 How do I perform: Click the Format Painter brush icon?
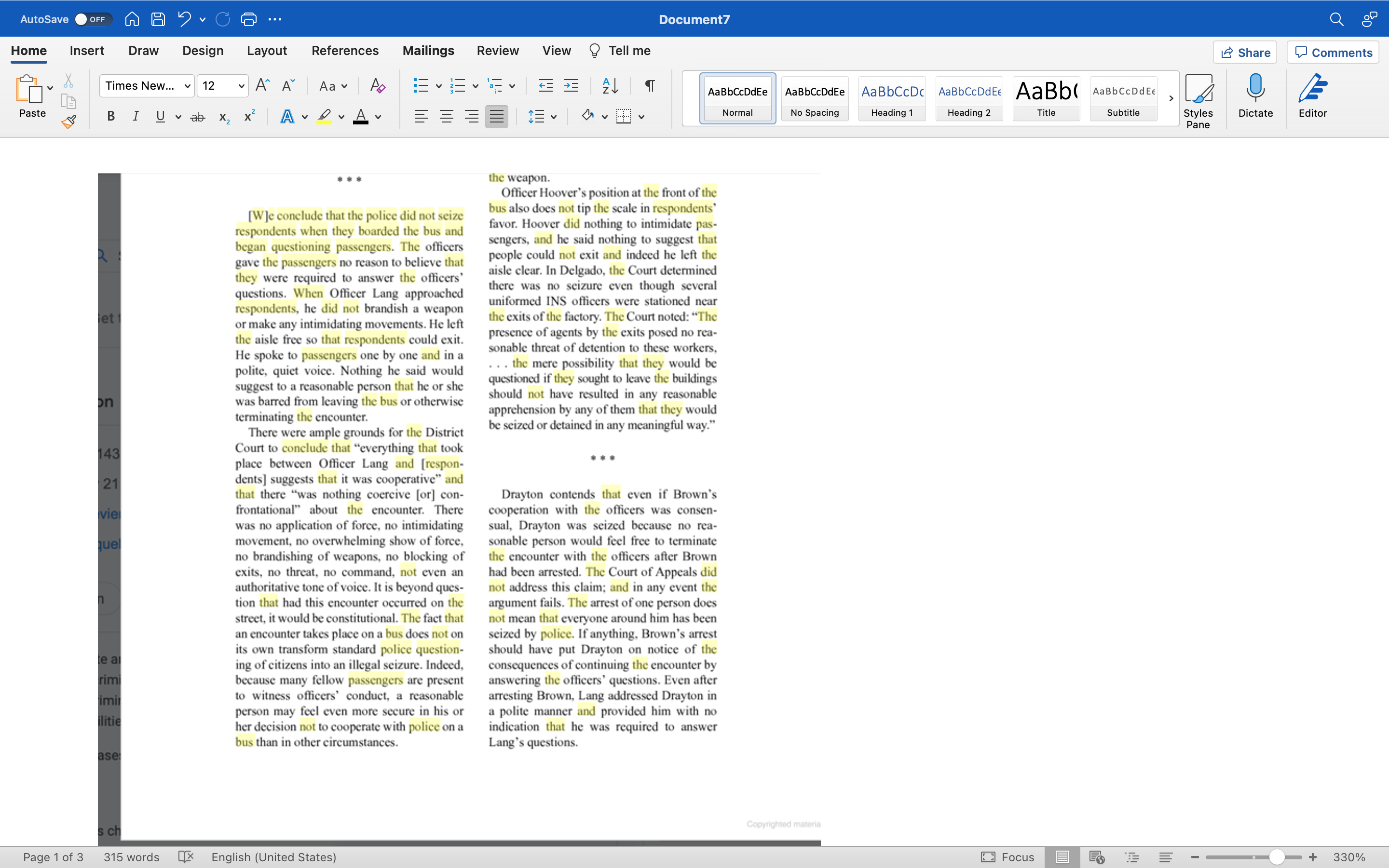click(69, 122)
